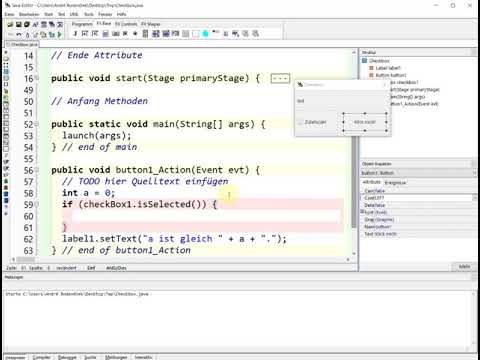The height and width of the screenshot is (360, 480).
Task: Open the 'button1: Button' object dropdown
Action: [475, 173]
